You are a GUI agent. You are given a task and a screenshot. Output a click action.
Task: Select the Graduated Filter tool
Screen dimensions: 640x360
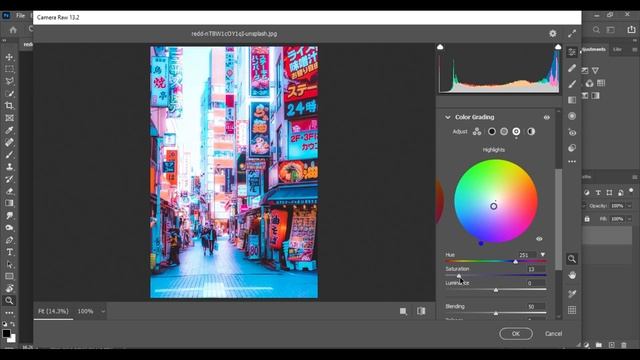[572, 100]
